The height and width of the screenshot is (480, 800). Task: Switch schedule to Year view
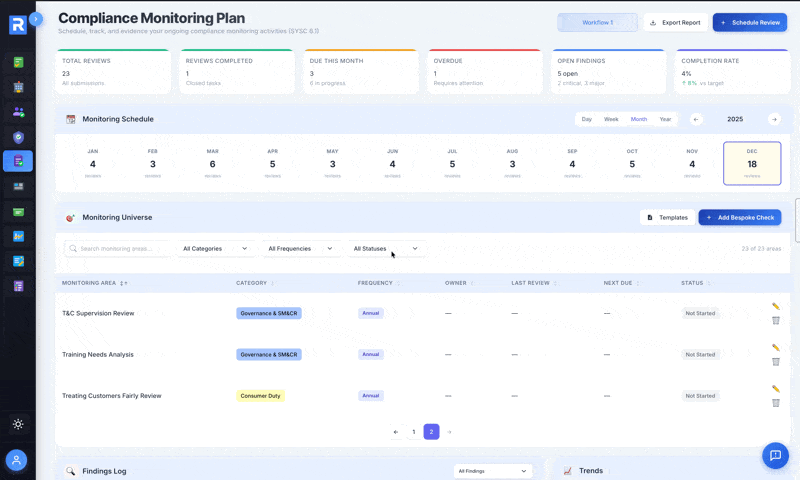coord(665,119)
